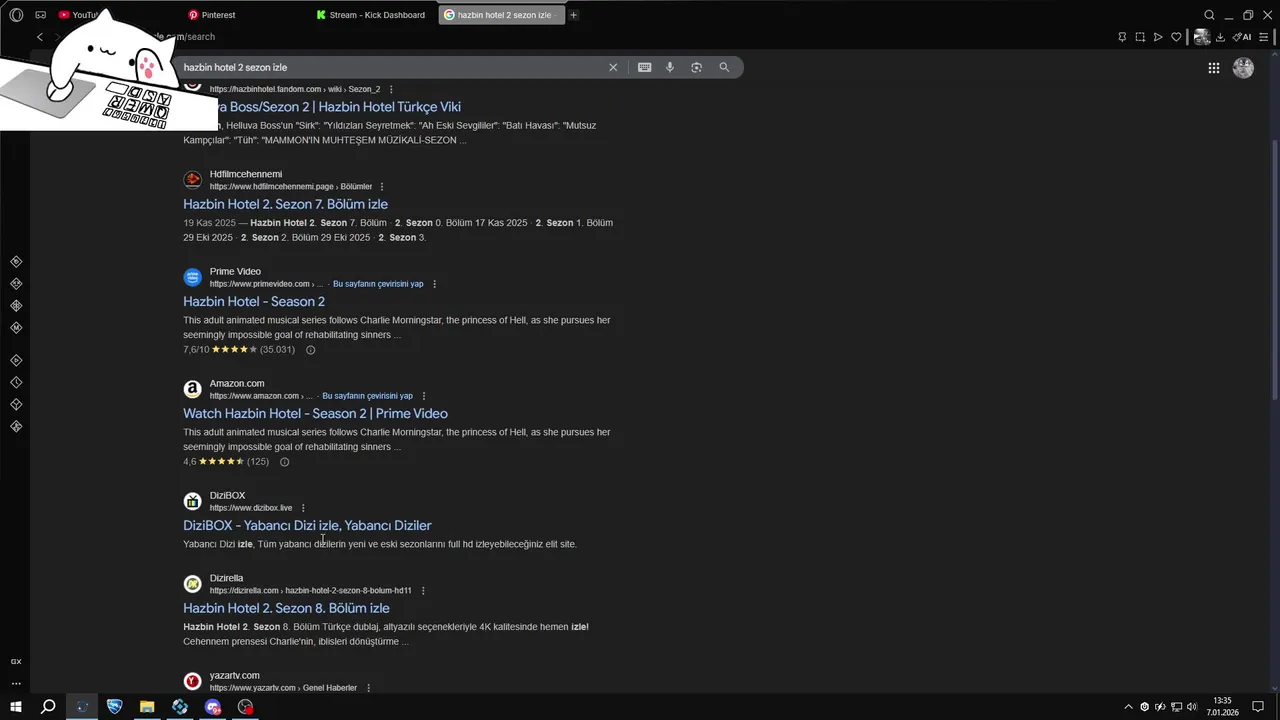Open the taskbar volume control
Image resolution: width=1280 pixels, height=720 pixels.
pos(1192,707)
